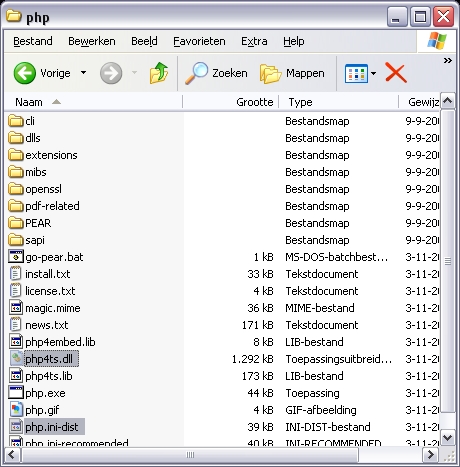Image resolution: width=460 pixels, height=467 pixels.
Task: Open the views dropdown arrow
Action: click(373, 73)
